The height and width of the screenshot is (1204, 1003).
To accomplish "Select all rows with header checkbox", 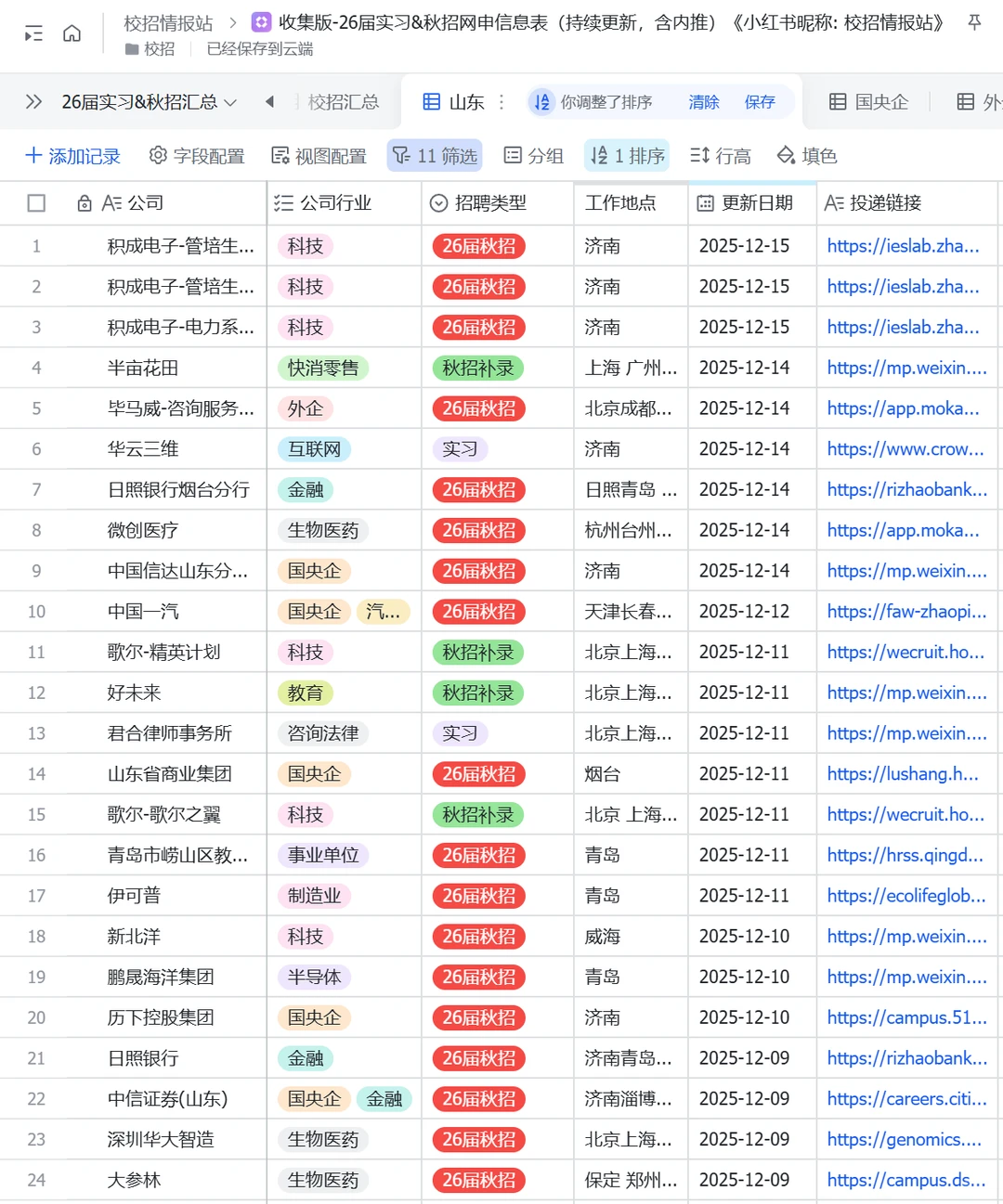I will coord(36,203).
